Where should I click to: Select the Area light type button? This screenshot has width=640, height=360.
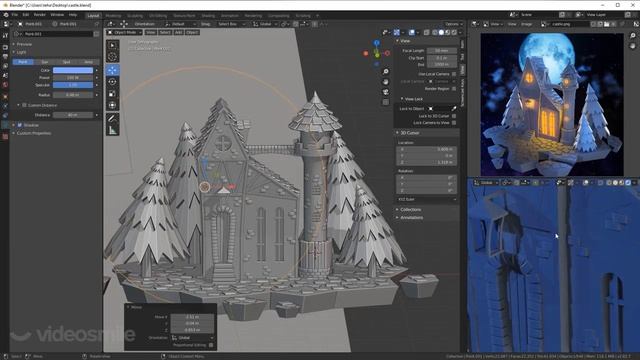pyautogui.click(x=88, y=62)
